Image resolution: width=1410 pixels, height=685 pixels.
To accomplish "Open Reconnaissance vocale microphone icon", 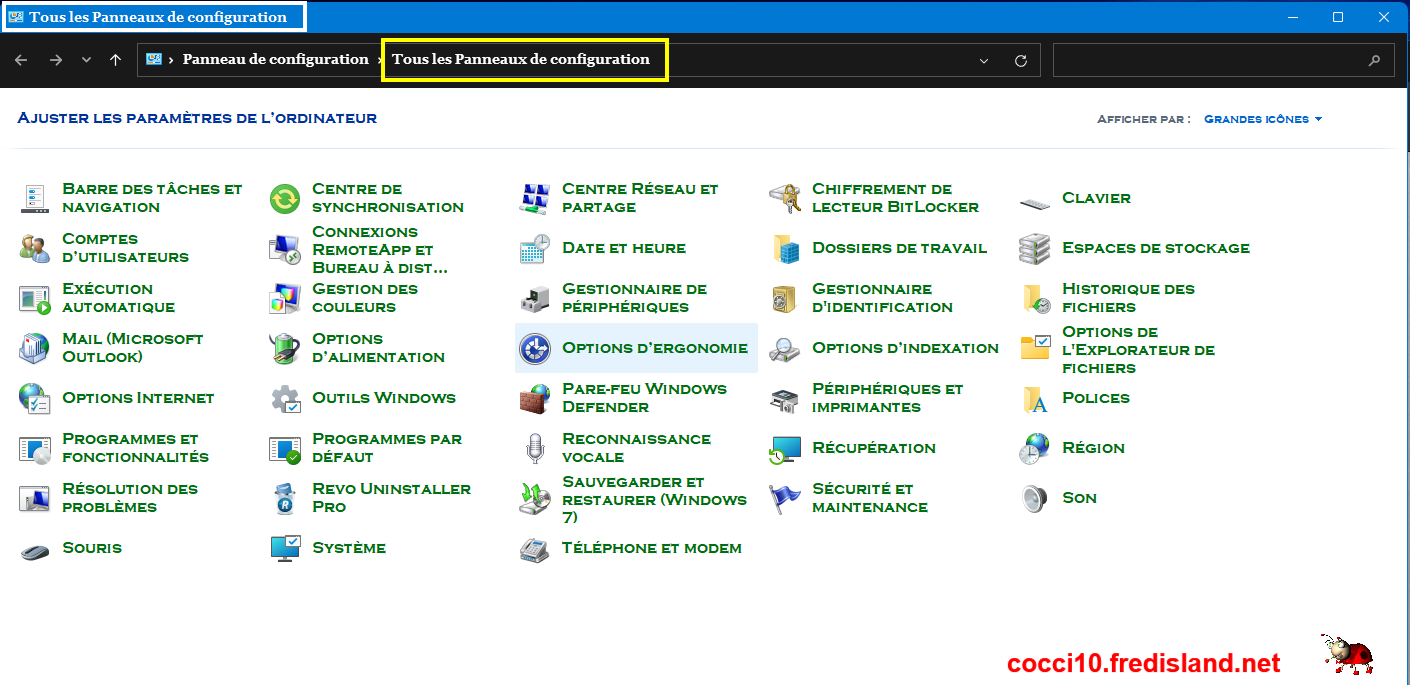I will pos(535,448).
